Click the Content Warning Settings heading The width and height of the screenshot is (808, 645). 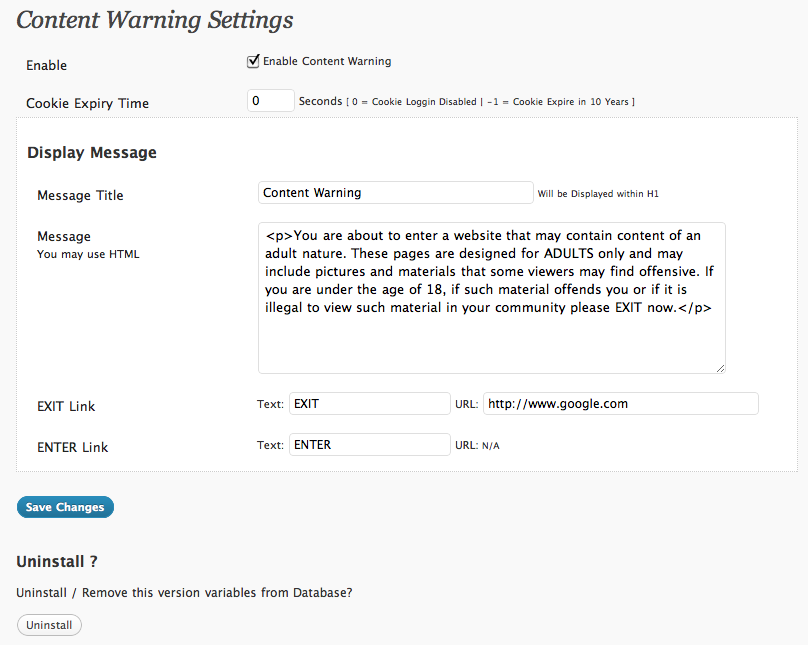(155, 21)
